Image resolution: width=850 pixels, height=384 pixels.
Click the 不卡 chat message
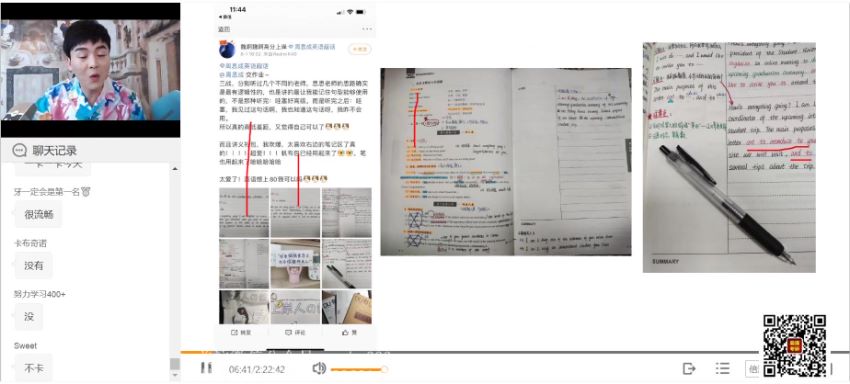pyautogui.click(x=34, y=368)
